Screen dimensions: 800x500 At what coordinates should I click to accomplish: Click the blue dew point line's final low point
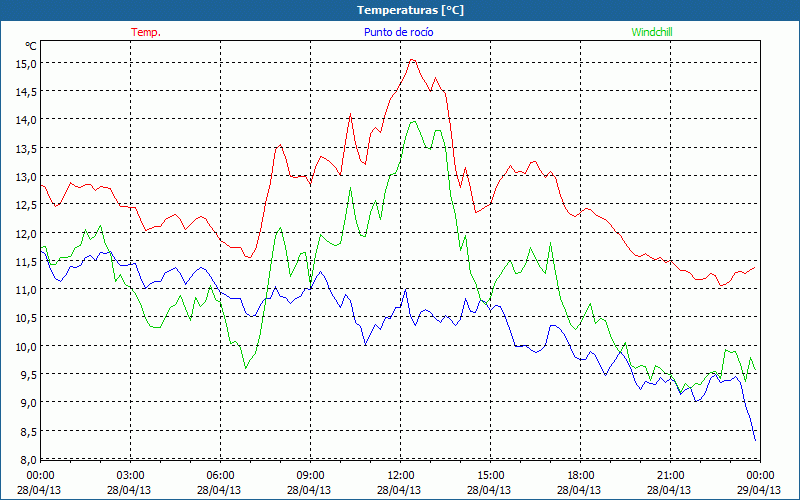[755, 440]
